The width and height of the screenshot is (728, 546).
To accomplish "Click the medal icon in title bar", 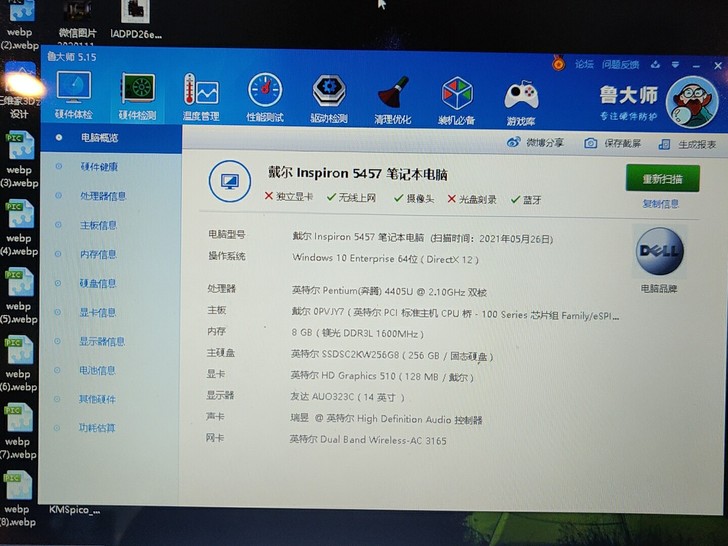I will coord(559,63).
